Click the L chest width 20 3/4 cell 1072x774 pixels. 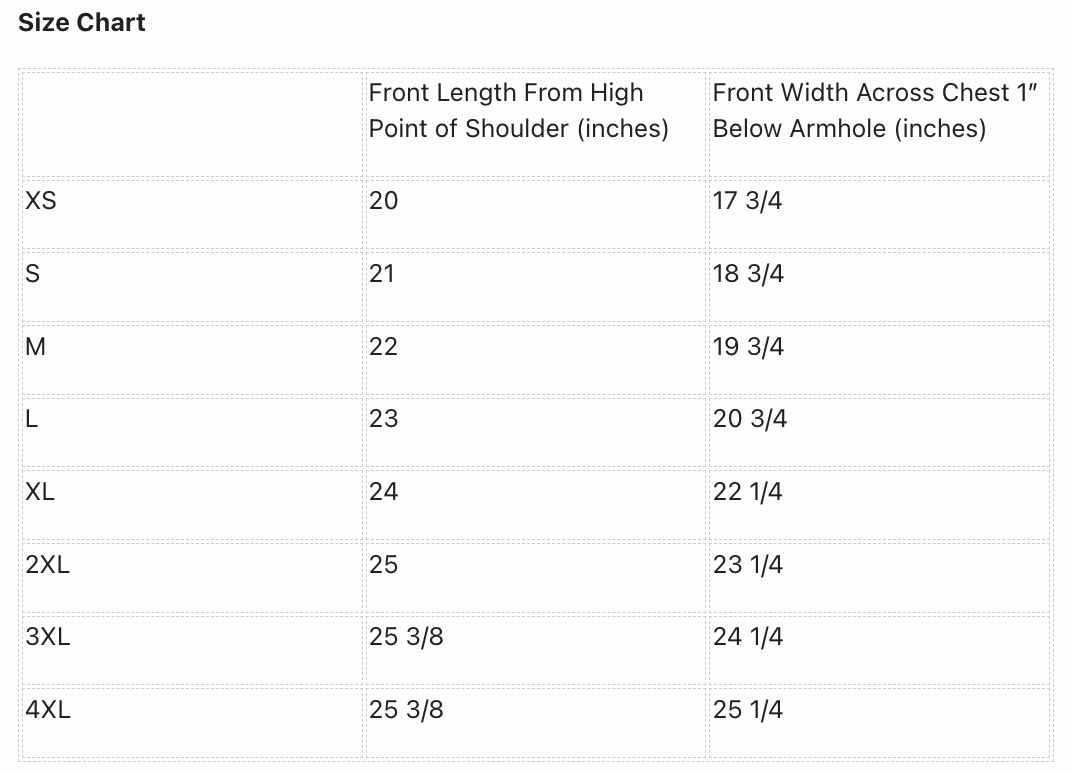pyautogui.click(x=750, y=419)
